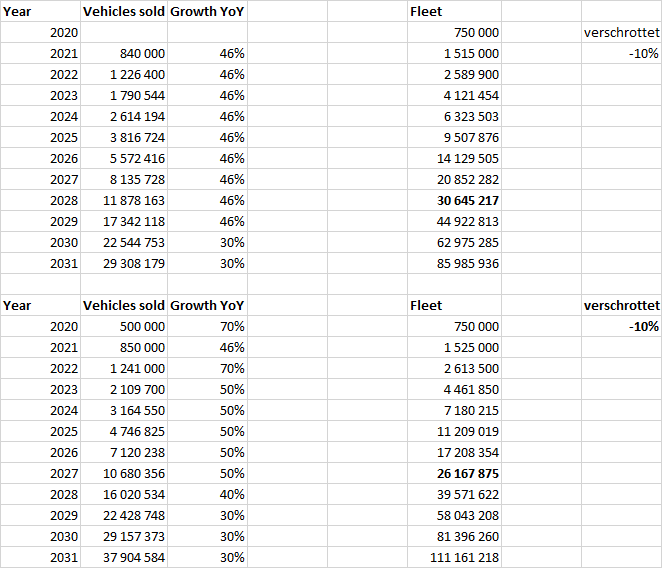Select the fleet cell showing 85 985 936
The image size is (662, 568).
460,264
